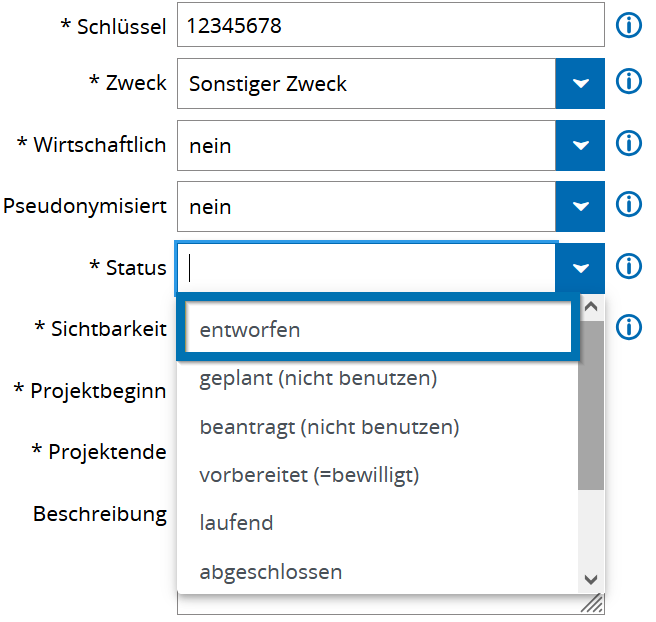Click the Pseudonymisiert field showing 'nein'

click(366, 206)
